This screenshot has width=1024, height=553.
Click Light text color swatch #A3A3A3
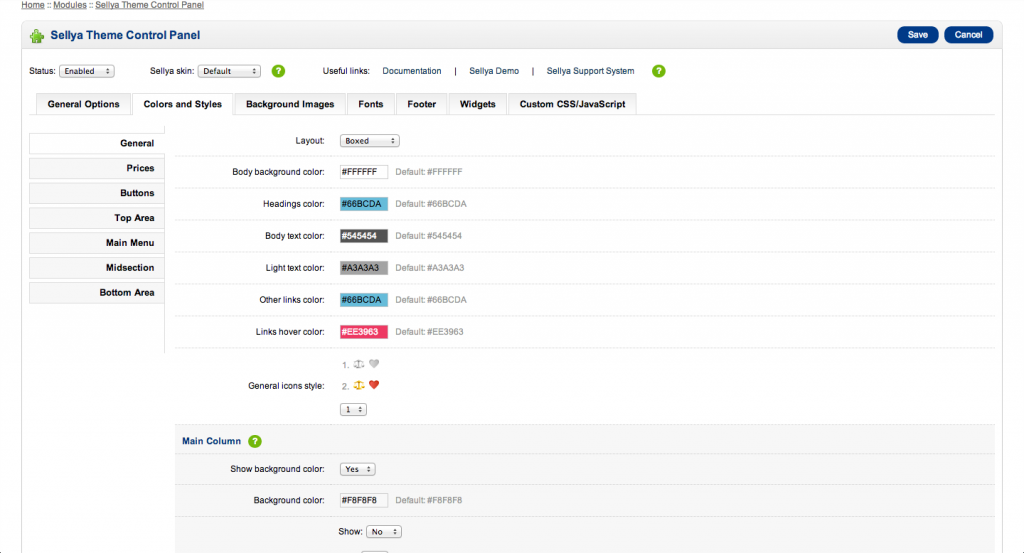coord(364,268)
